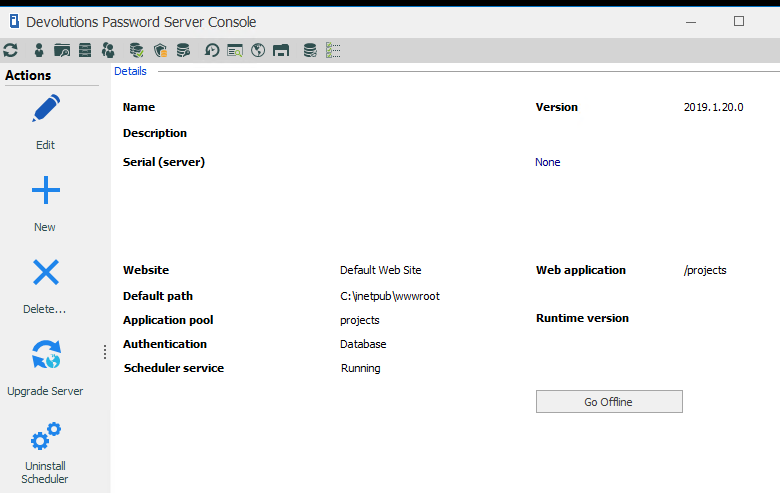Screen dimensions: 780x493
Task: Click the Delete X action
Action: (x=46, y=272)
